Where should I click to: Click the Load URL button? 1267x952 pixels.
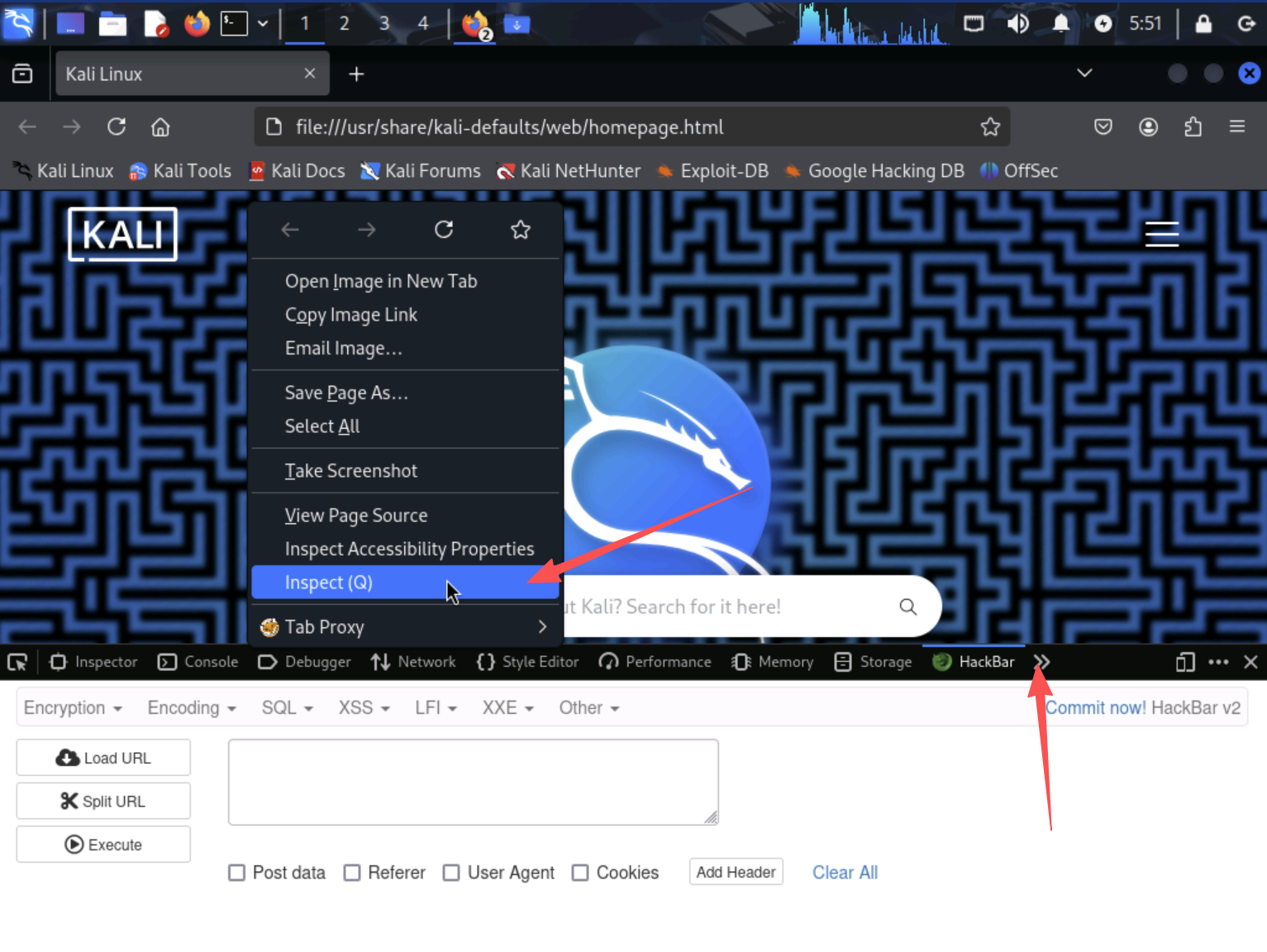point(103,758)
